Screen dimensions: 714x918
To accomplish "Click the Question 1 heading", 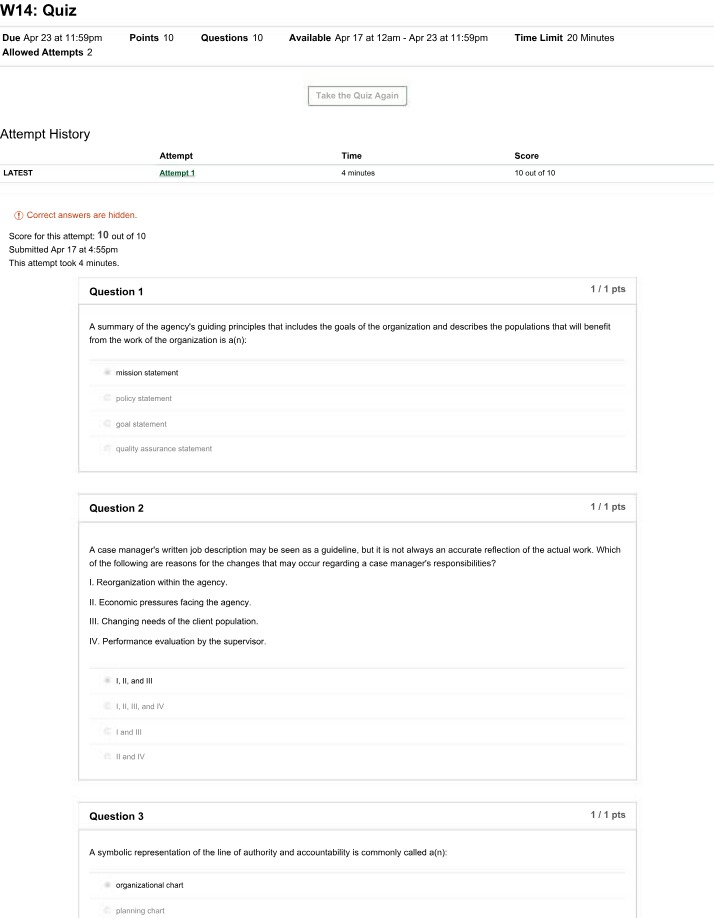I will click(x=116, y=292).
